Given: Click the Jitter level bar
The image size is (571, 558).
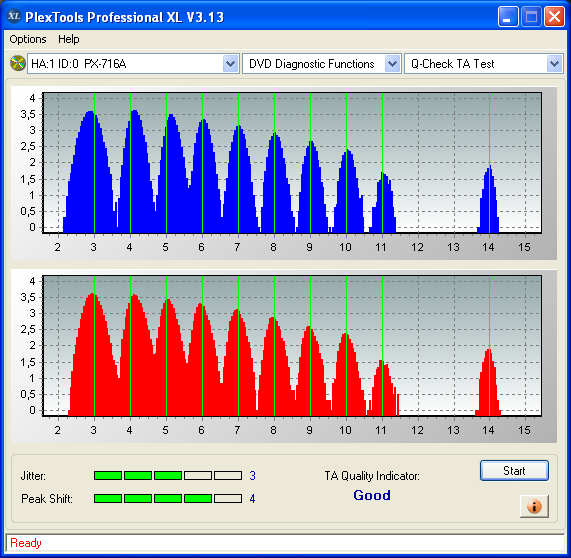Looking at the screenshot, I should [168, 475].
